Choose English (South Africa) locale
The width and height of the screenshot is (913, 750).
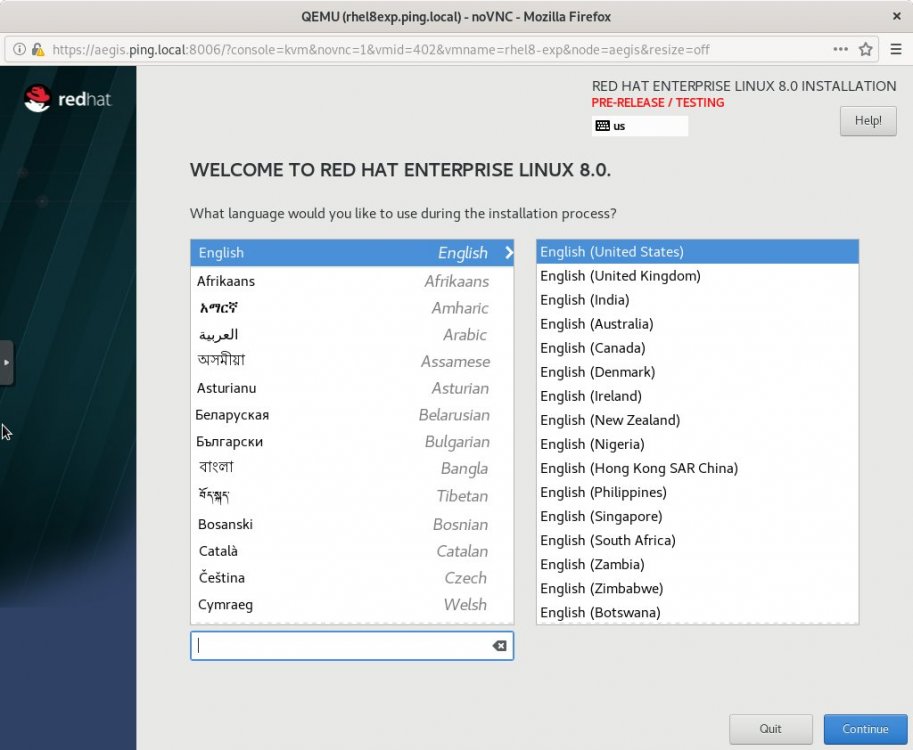pos(697,540)
